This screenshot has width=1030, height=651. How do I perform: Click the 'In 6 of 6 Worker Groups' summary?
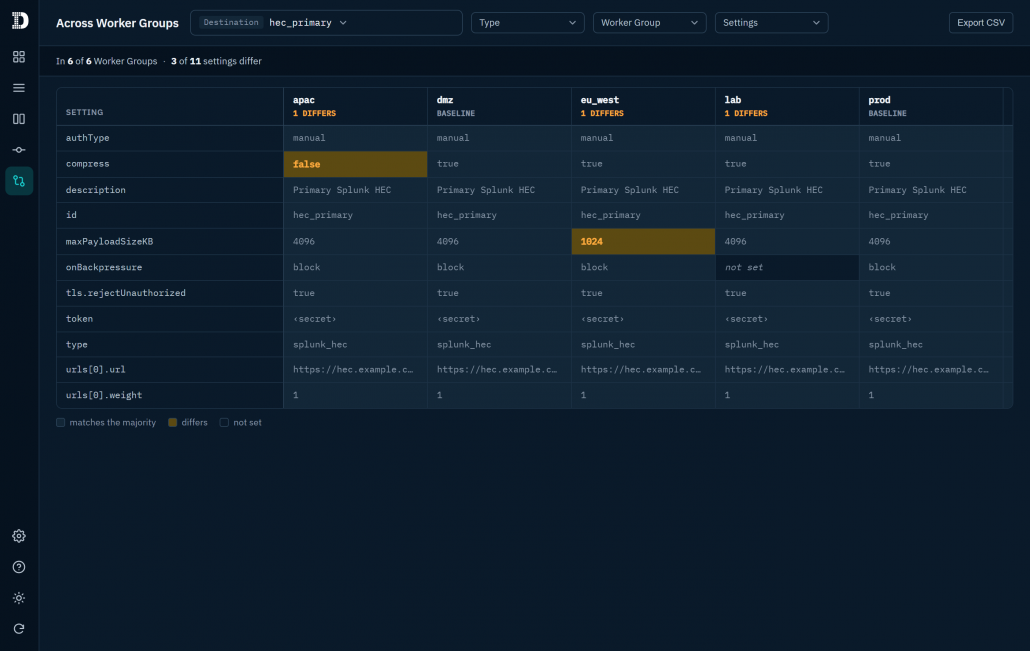pos(106,61)
